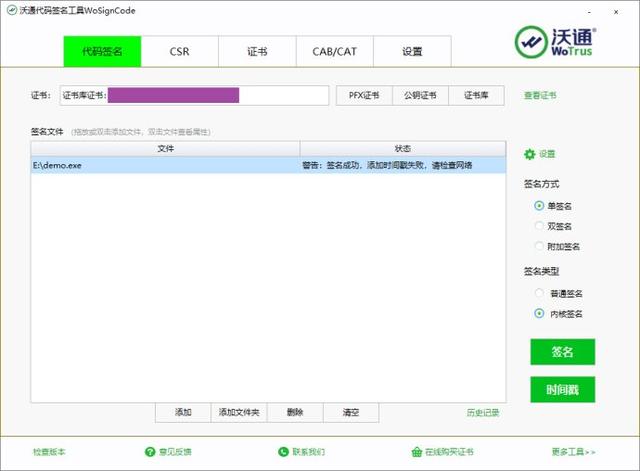Switch to the 证书 tab
This screenshot has height=471, width=640.
[x=257, y=51]
